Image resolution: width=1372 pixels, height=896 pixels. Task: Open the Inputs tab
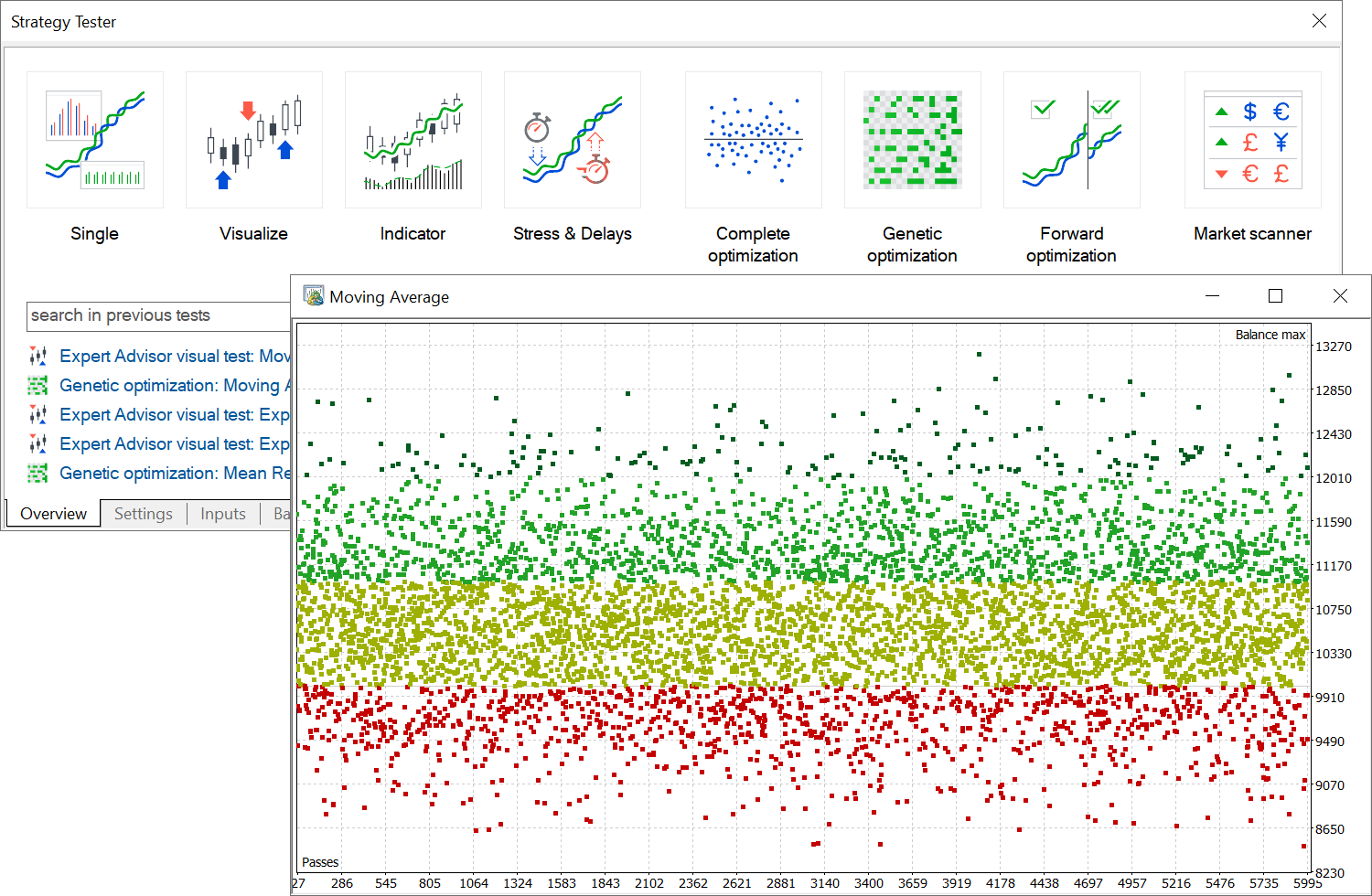tap(222, 513)
